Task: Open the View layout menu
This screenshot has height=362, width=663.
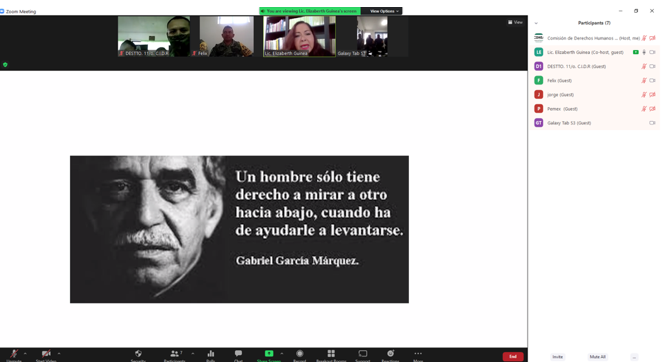Action: pos(515,22)
